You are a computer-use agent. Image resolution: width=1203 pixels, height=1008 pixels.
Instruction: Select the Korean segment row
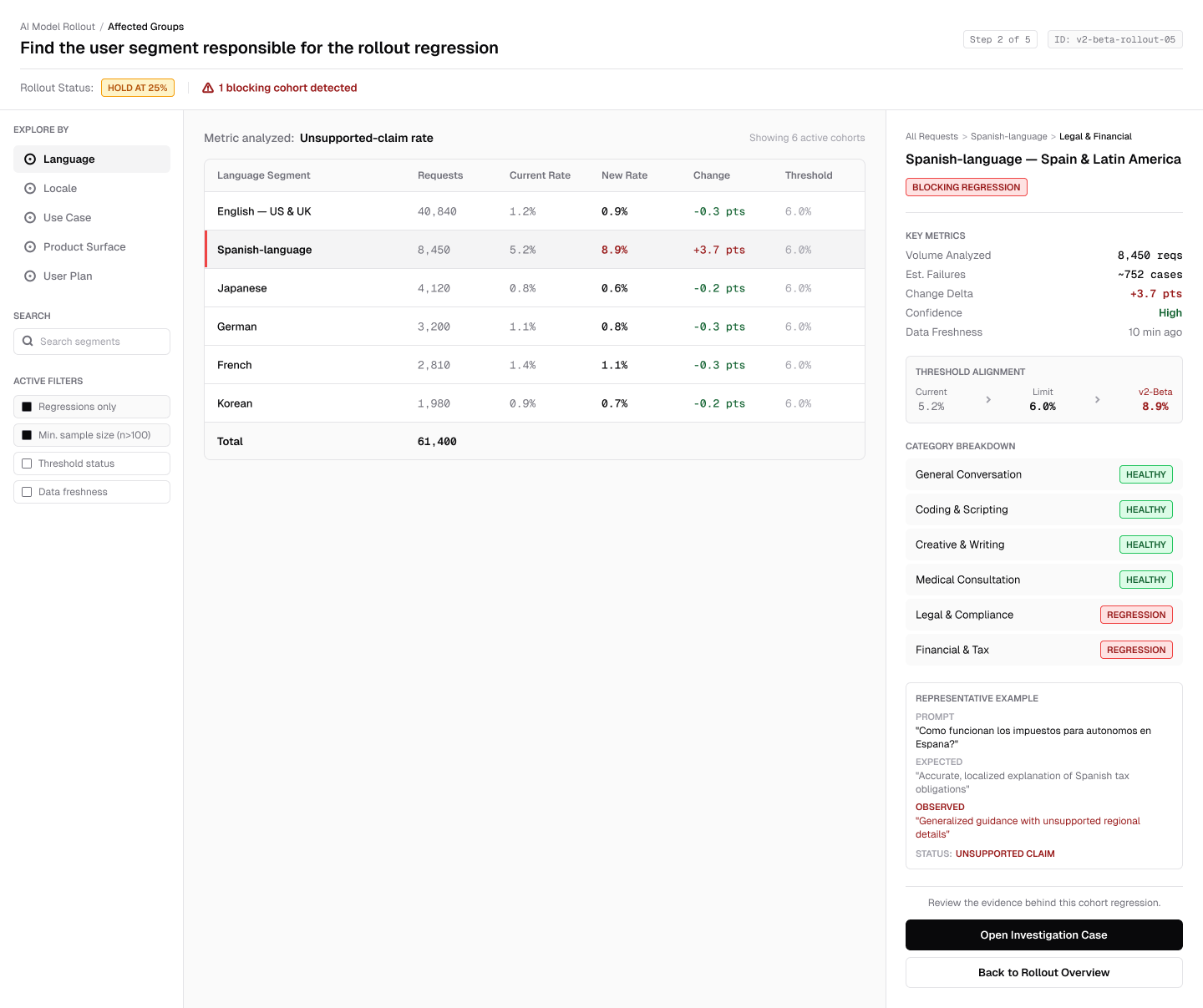535,403
